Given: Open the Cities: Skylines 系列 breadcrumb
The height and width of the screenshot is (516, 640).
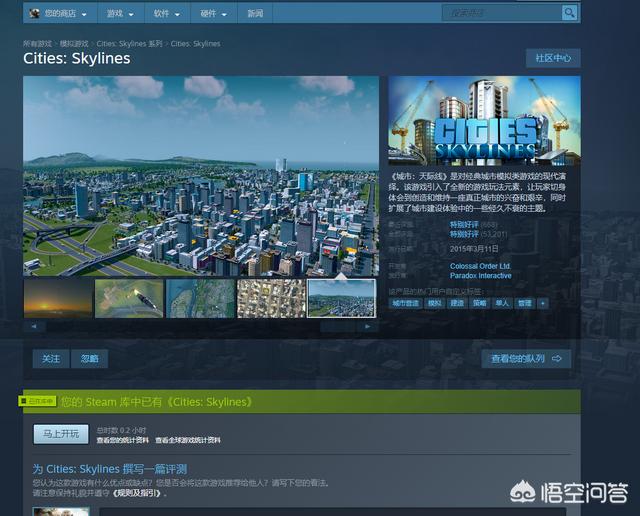Looking at the screenshot, I should click(129, 44).
